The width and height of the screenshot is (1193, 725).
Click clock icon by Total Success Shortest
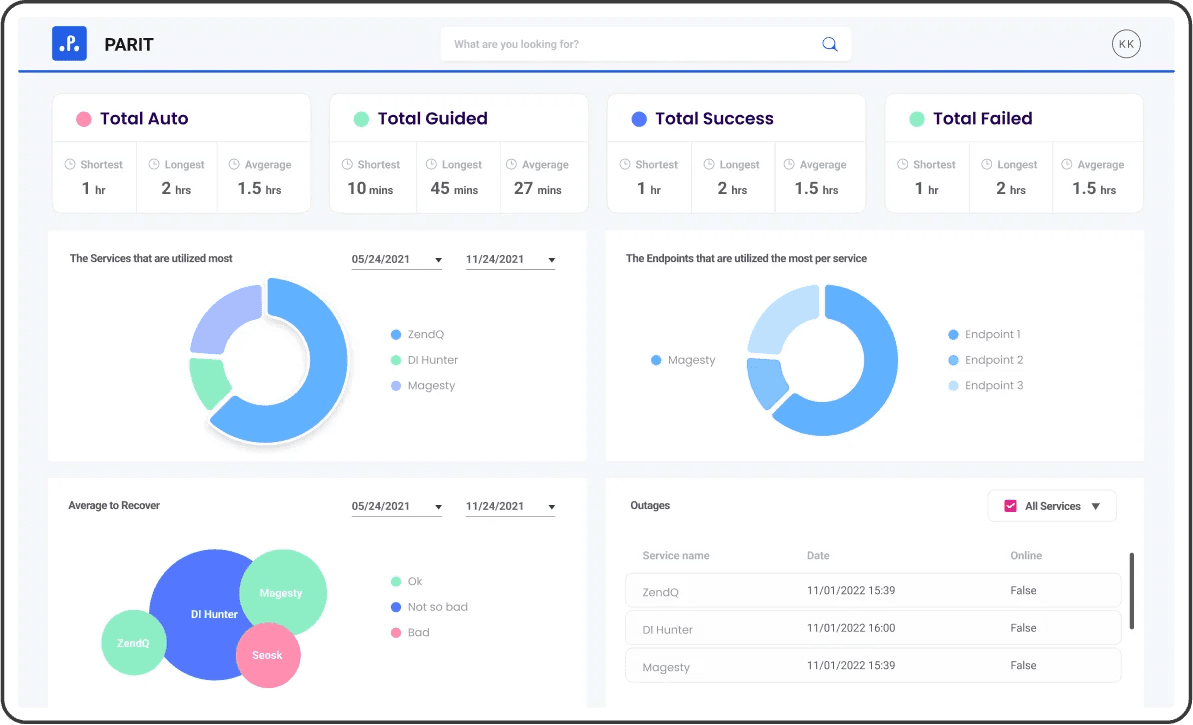click(625, 164)
